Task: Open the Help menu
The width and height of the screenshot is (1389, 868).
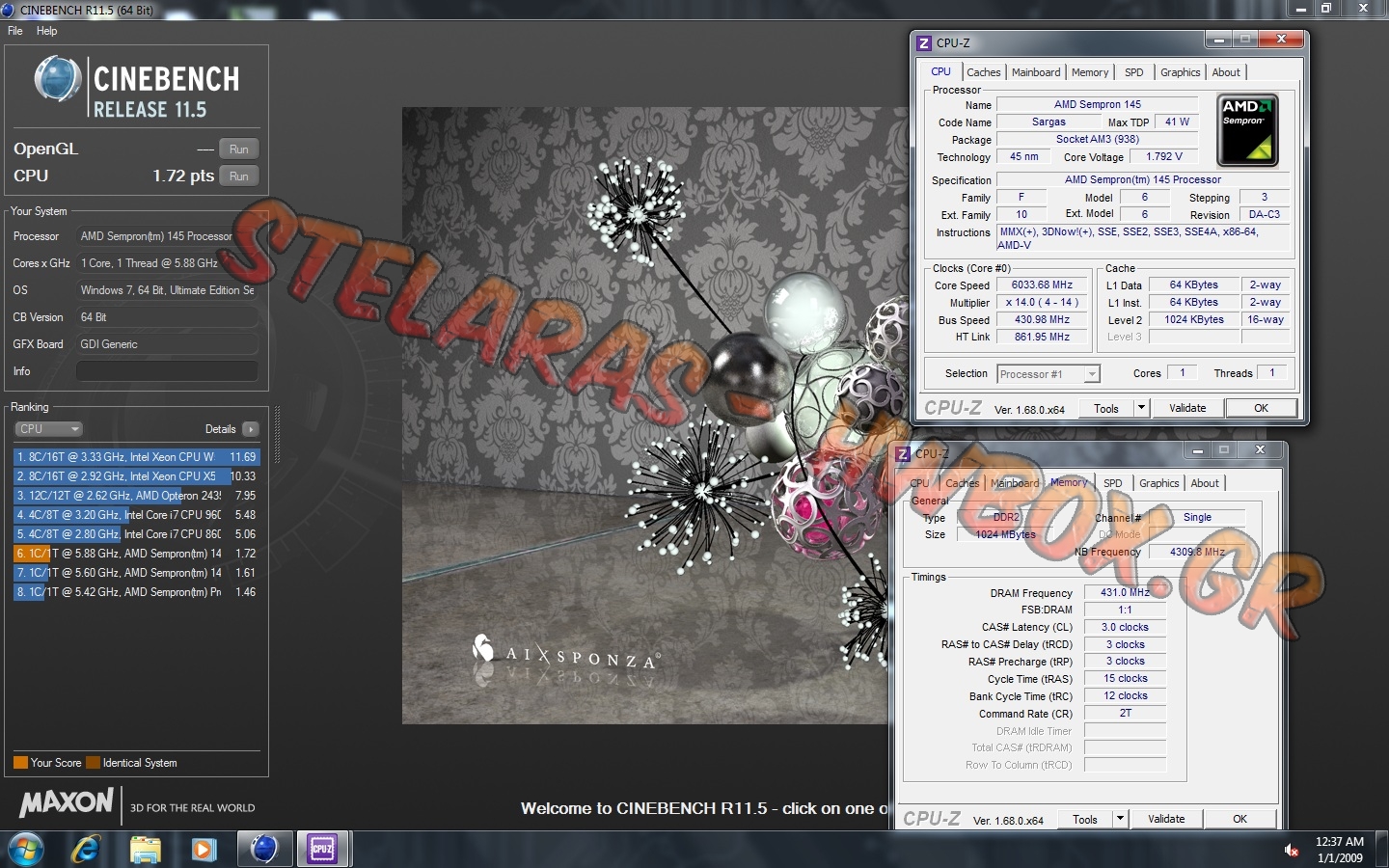Action: pos(47,31)
